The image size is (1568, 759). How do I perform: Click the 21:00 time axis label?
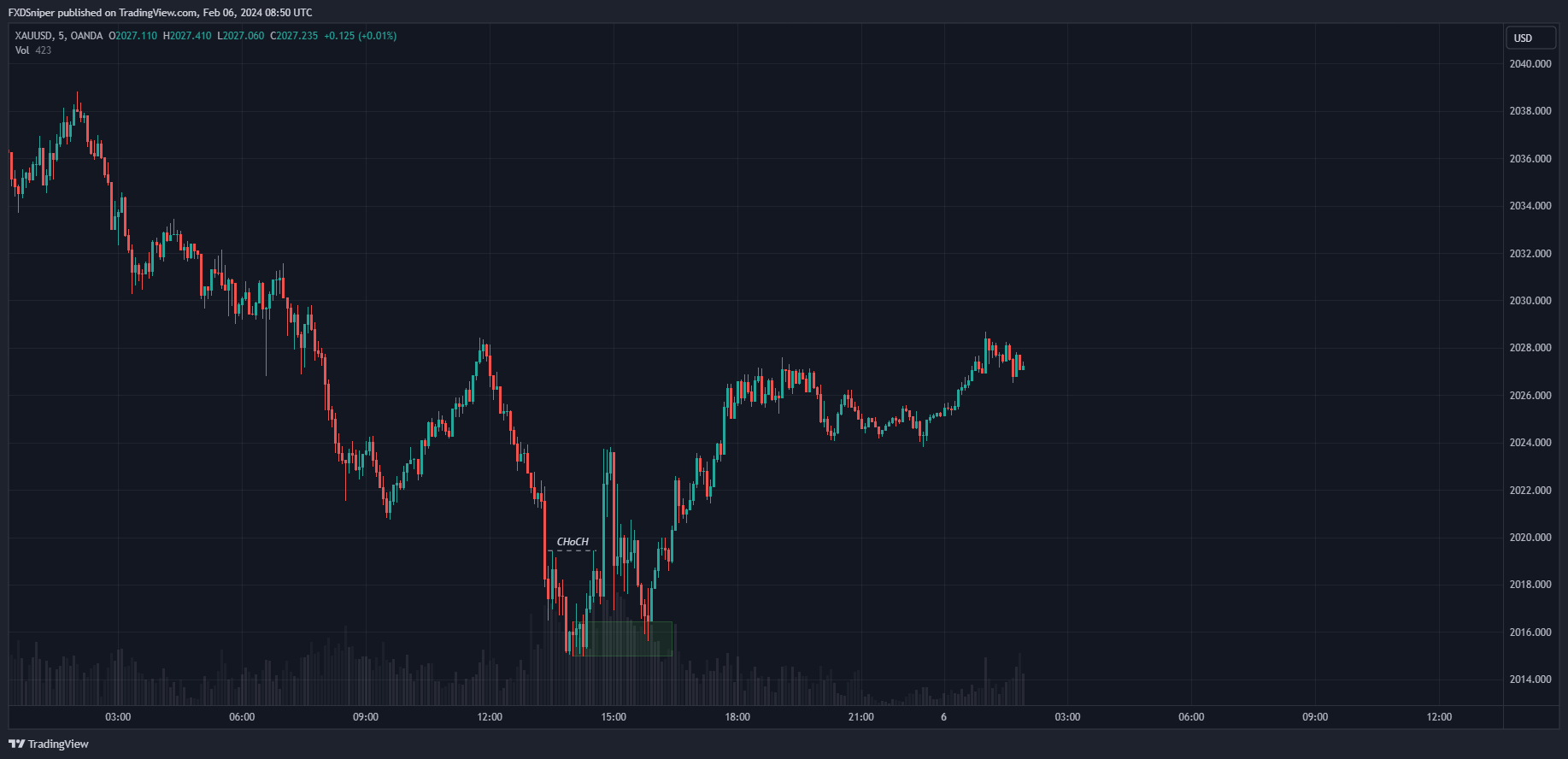[861, 717]
